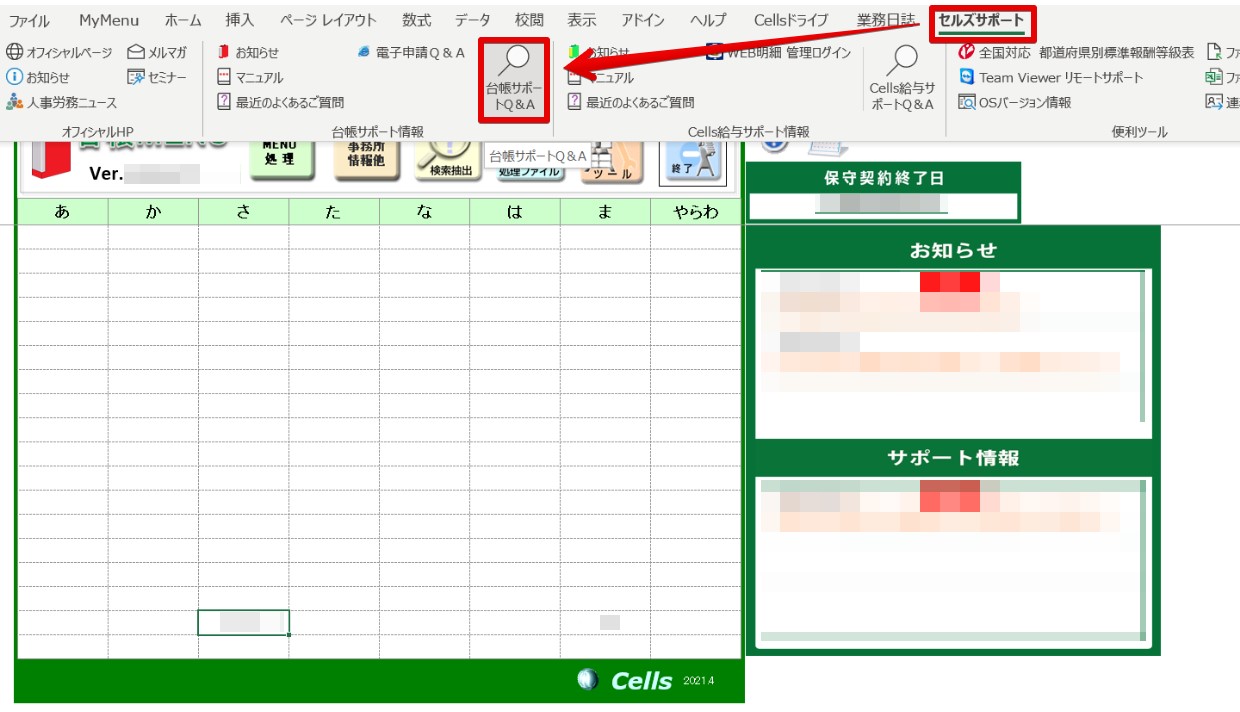Open the セミナー ribbon item

(x=157, y=77)
